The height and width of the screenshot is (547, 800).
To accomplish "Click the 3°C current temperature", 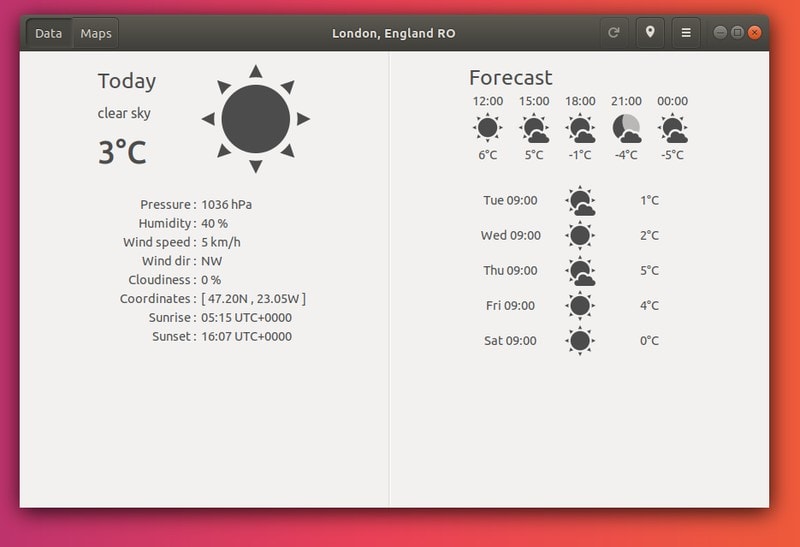I will coord(122,153).
